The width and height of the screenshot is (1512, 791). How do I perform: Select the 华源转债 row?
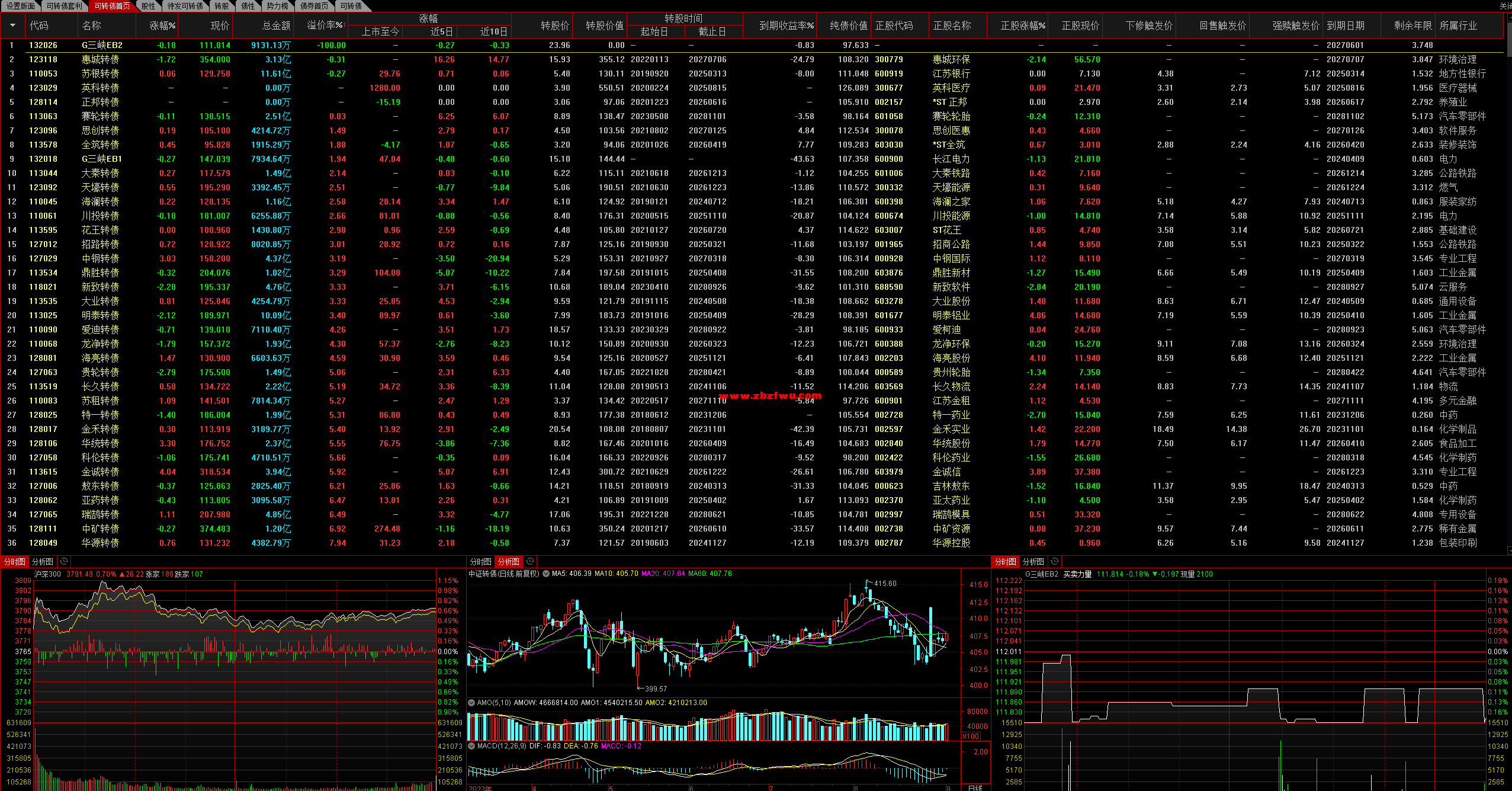tap(752, 543)
